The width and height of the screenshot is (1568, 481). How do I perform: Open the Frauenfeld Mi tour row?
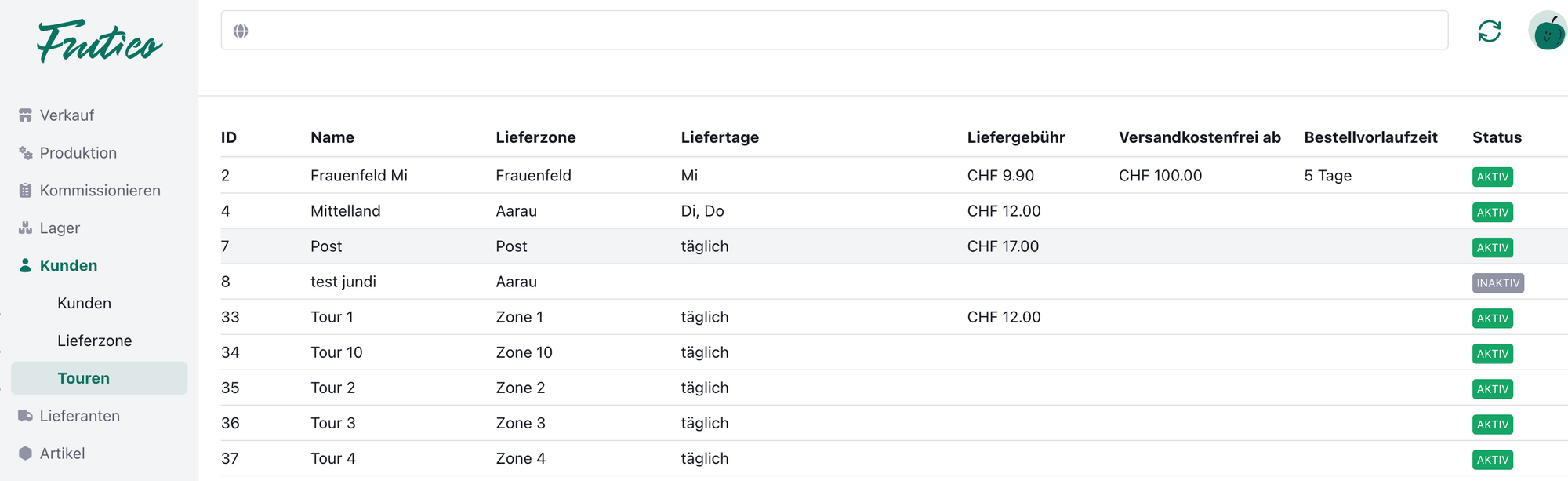[358, 176]
